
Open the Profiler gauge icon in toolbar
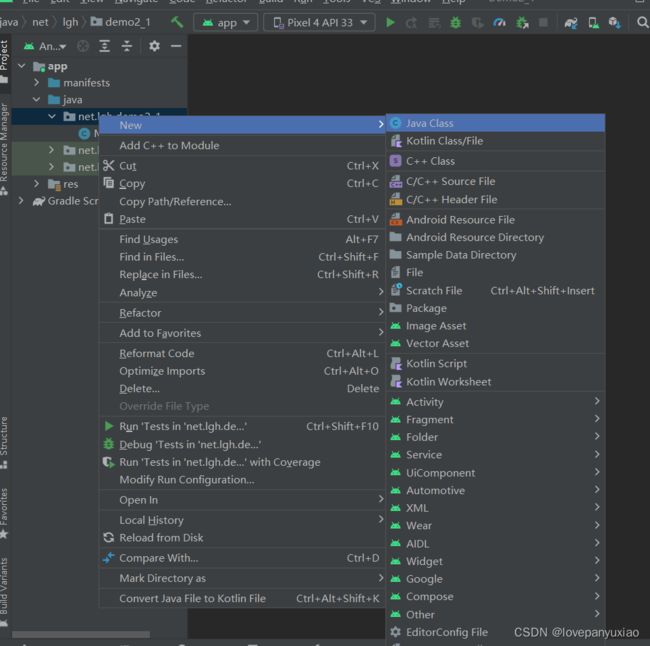pos(499,22)
